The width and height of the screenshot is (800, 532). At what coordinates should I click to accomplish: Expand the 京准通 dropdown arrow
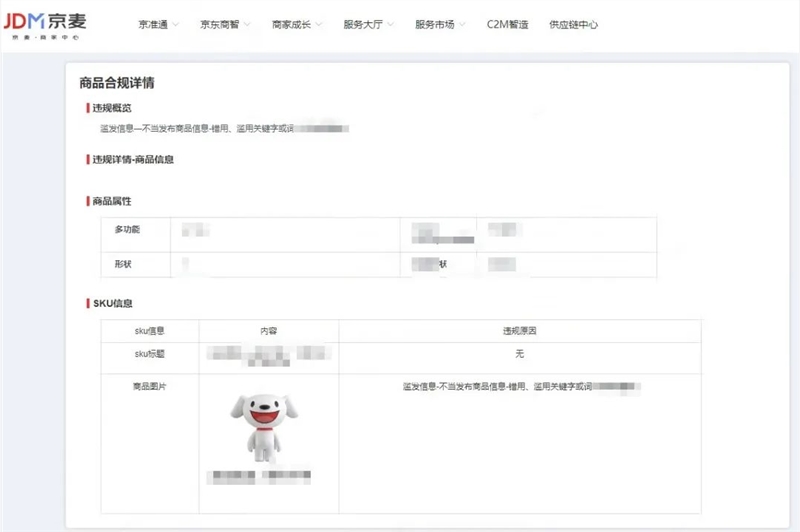tap(176, 24)
